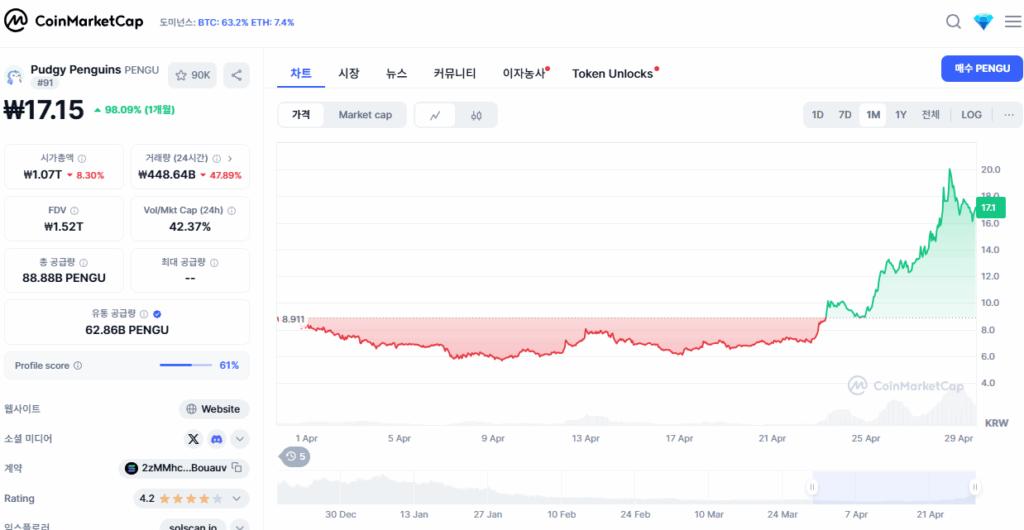This screenshot has height=530, width=1024.
Task: Click the right range slider handle
Action: [975, 487]
